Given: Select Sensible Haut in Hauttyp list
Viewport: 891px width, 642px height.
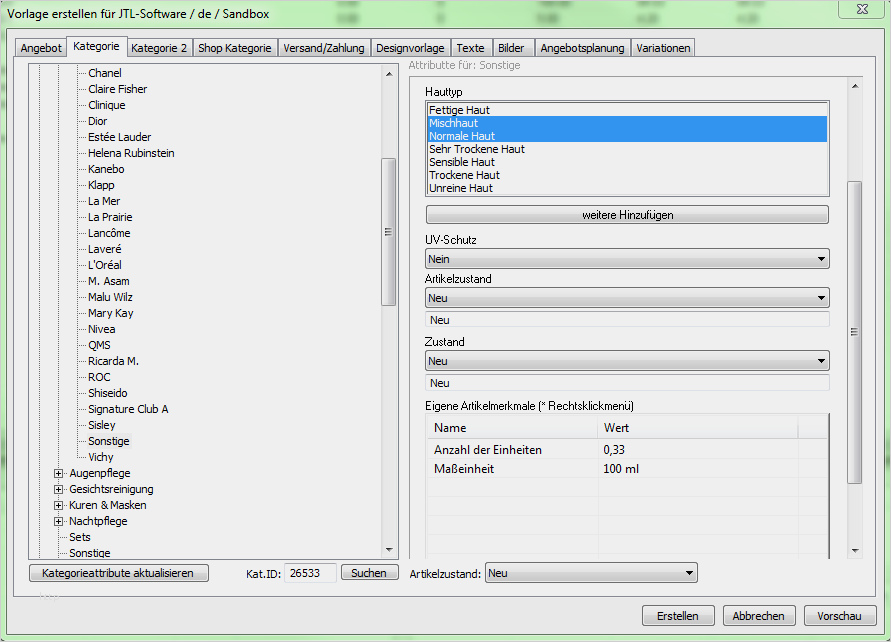Looking at the screenshot, I should (461, 162).
